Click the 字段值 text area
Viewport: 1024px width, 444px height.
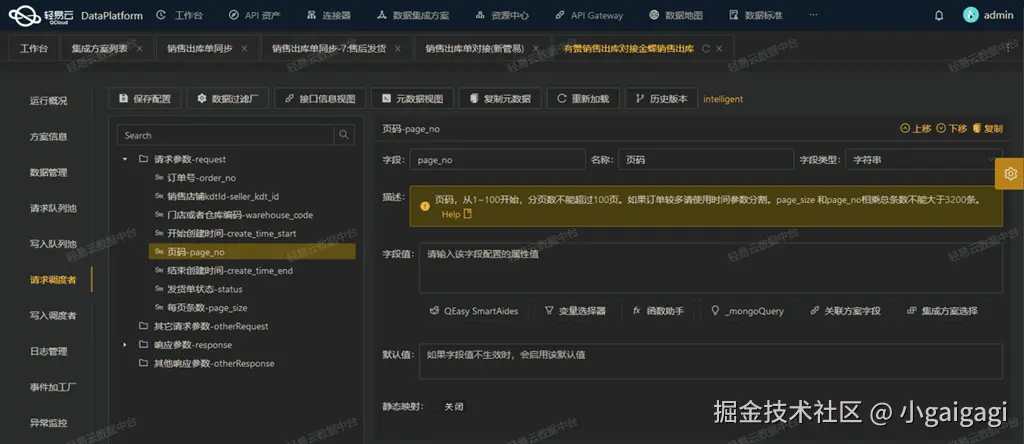point(711,268)
